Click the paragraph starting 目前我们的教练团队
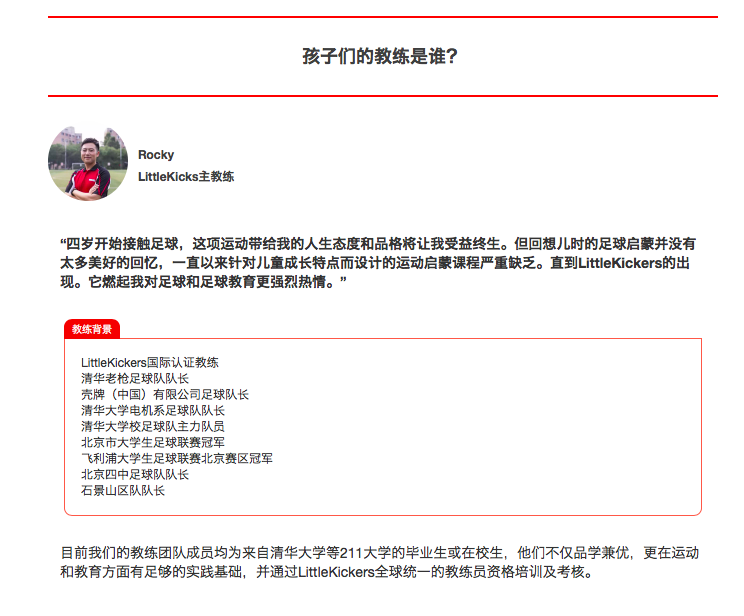 [380, 562]
